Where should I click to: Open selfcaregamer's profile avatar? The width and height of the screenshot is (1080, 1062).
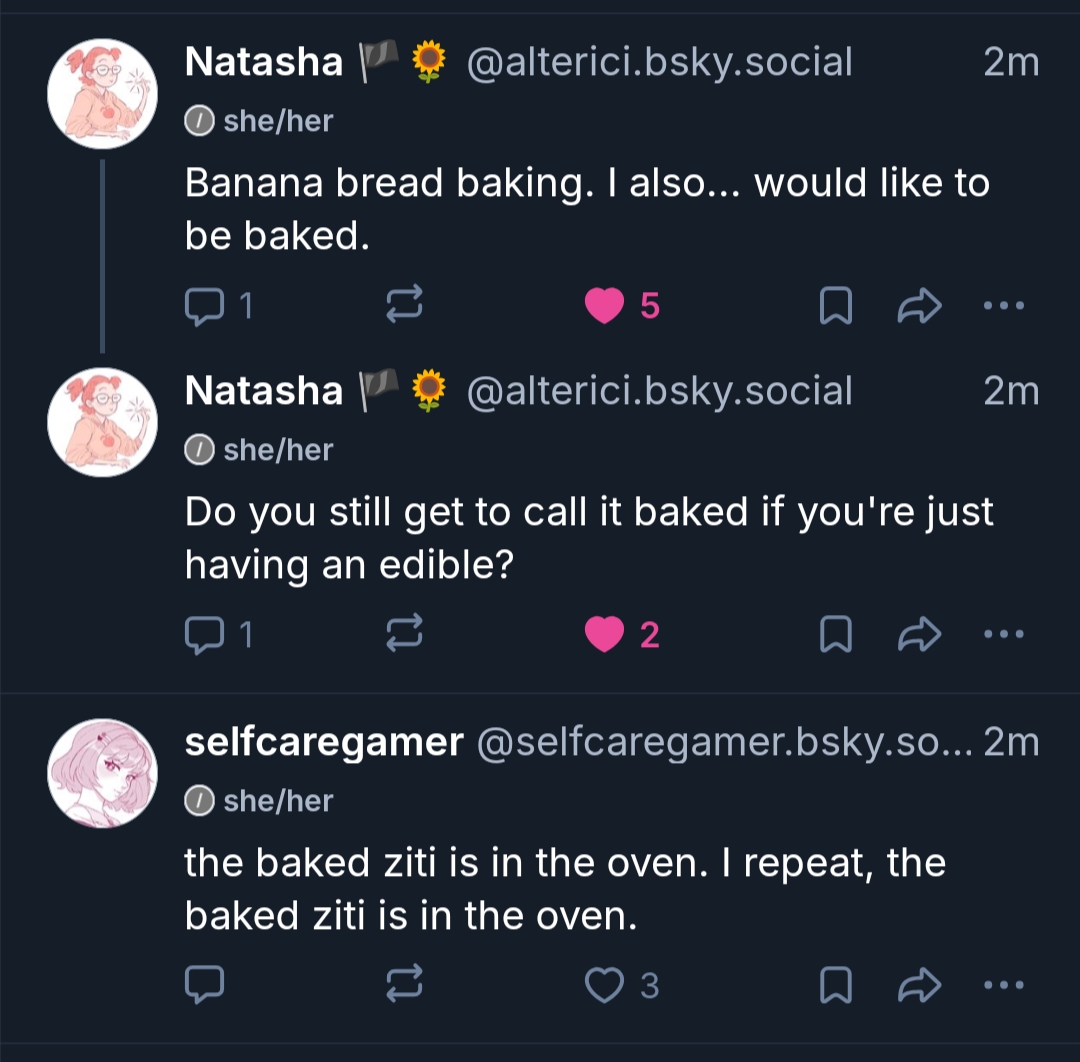(102, 773)
